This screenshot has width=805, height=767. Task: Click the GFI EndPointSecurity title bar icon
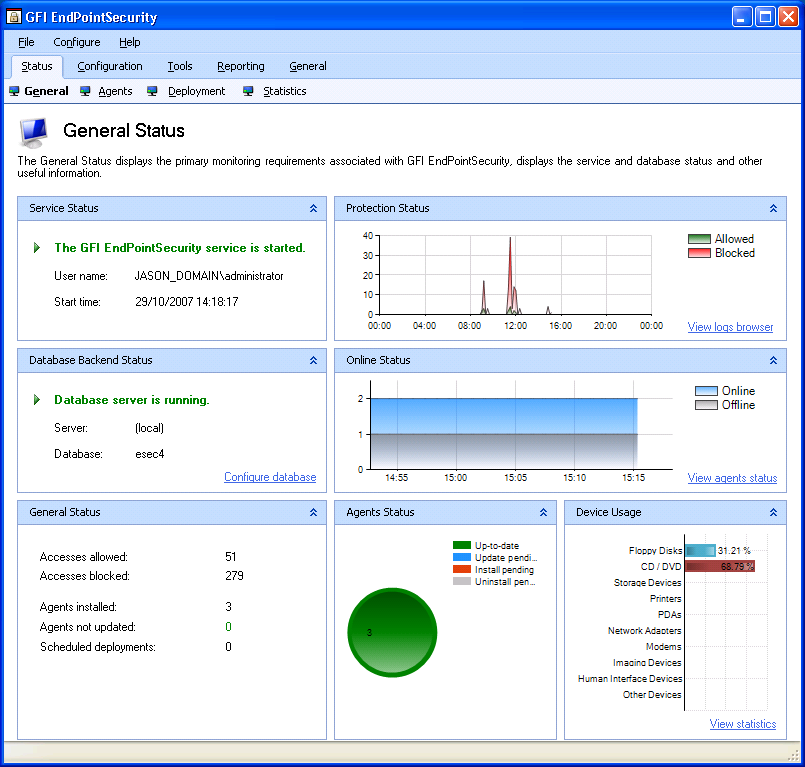[13, 17]
